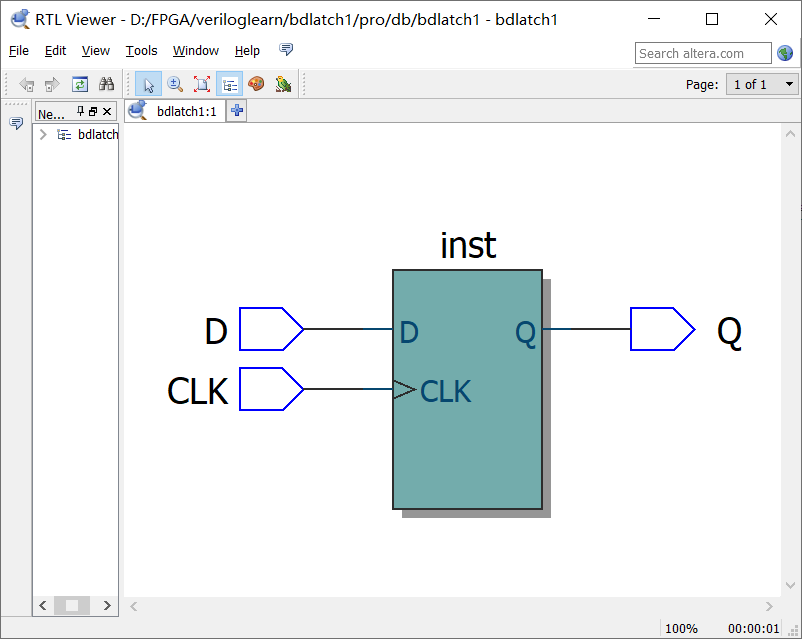Minimize the RTL Viewer window
802x639 pixels.
pos(654,19)
